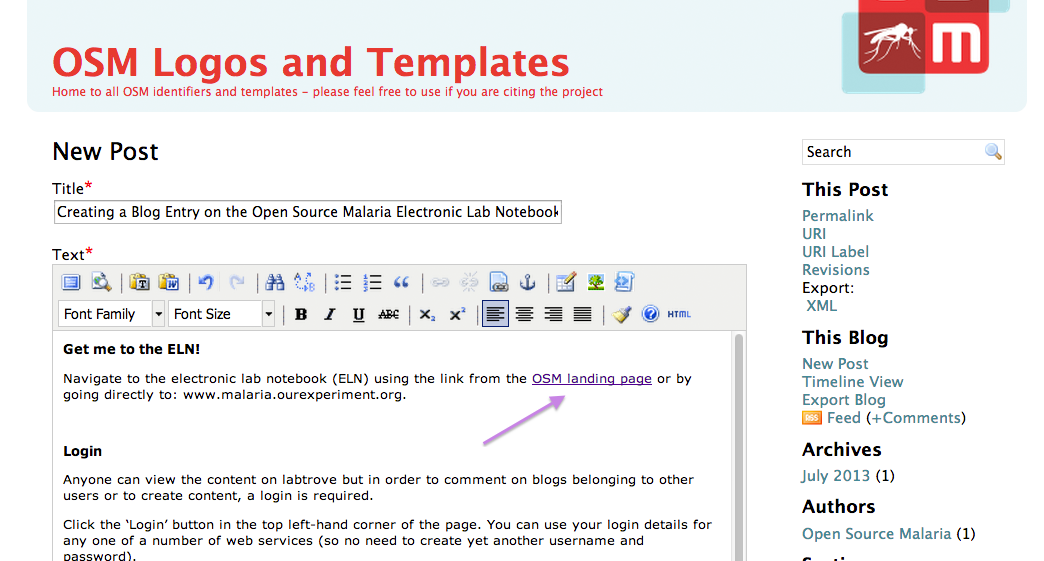The height and width of the screenshot is (561, 1044).
Task: Insert a numbered list
Action: [x=372, y=282]
